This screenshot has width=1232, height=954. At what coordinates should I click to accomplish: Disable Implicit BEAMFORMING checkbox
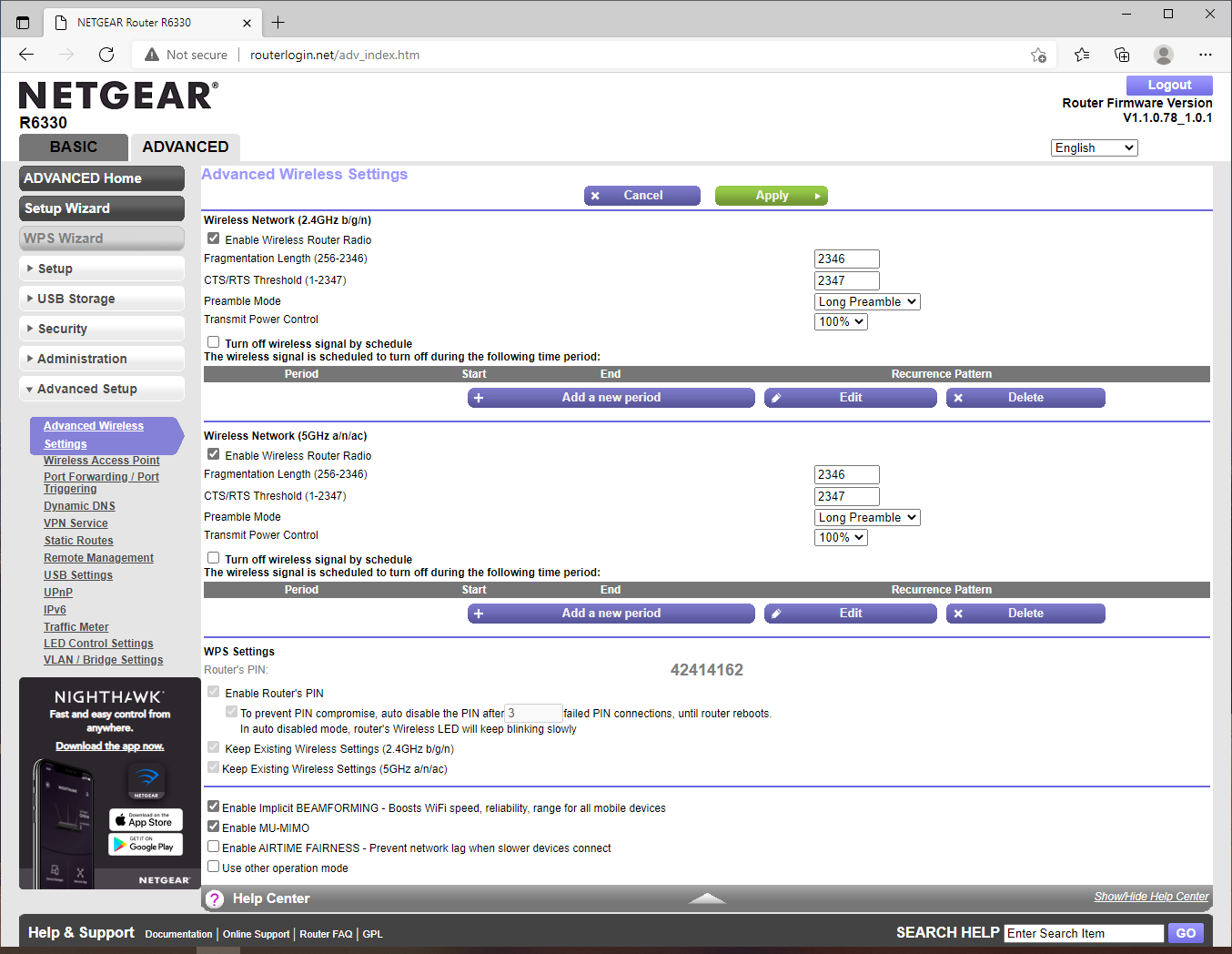coord(214,807)
